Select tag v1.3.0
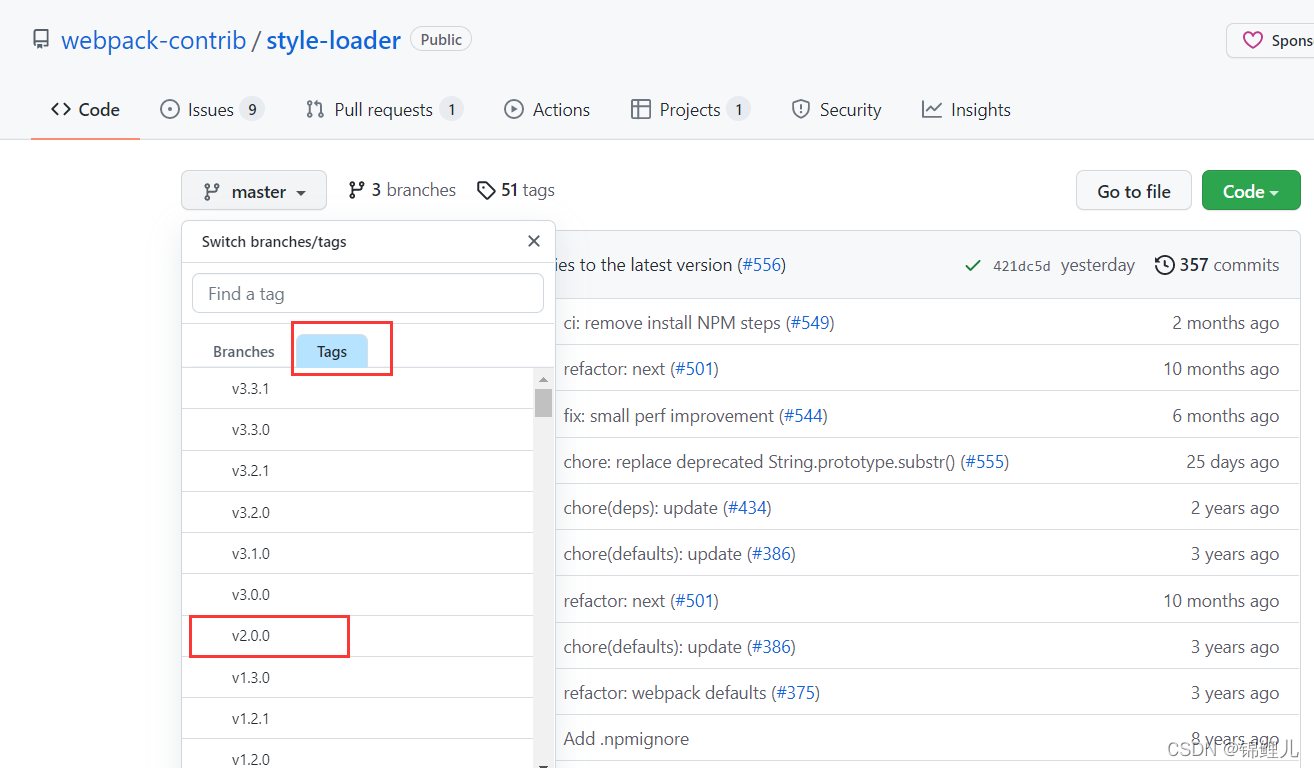 click(x=358, y=677)
